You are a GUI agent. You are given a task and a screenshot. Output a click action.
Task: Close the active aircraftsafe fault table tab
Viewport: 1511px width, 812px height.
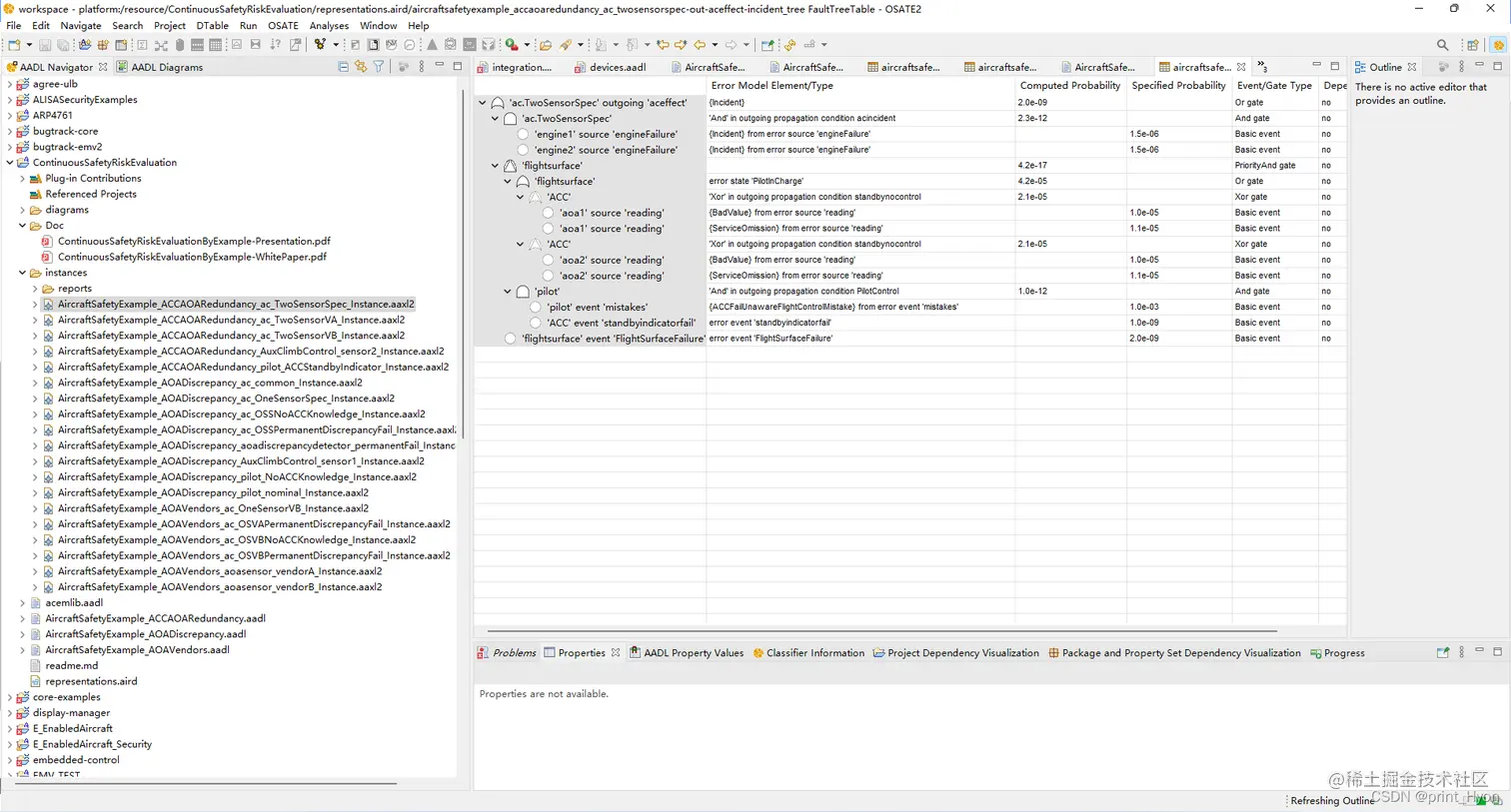(1239, 67)
